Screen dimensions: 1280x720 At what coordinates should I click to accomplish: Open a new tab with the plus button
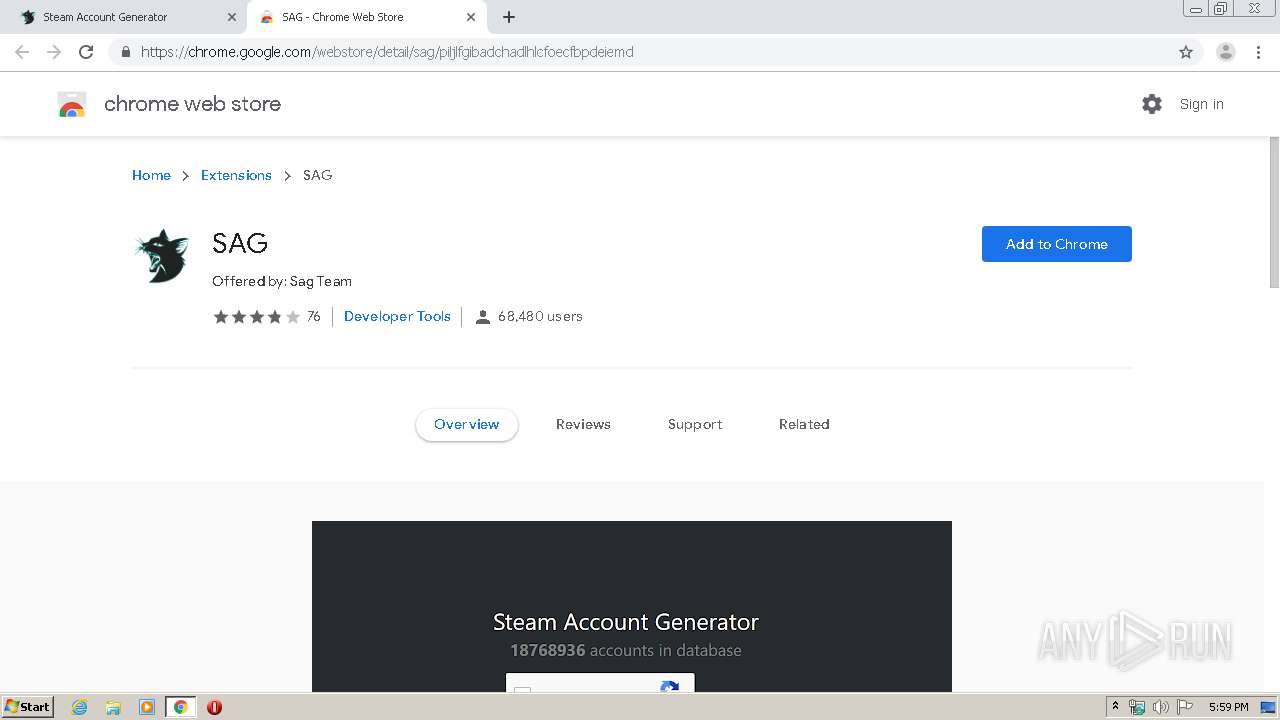click(x=509, y=17)
